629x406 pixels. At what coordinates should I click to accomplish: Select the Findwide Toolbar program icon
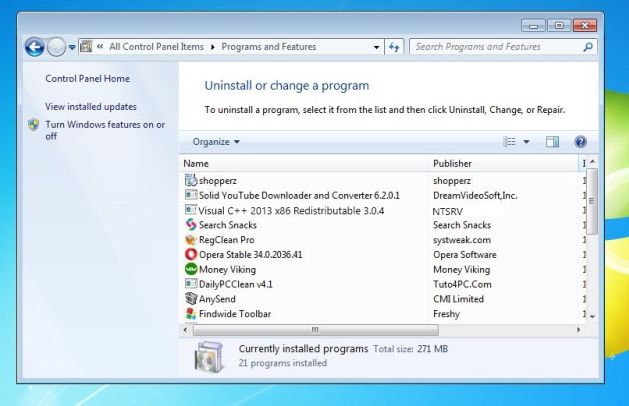[x=191, y=314]
